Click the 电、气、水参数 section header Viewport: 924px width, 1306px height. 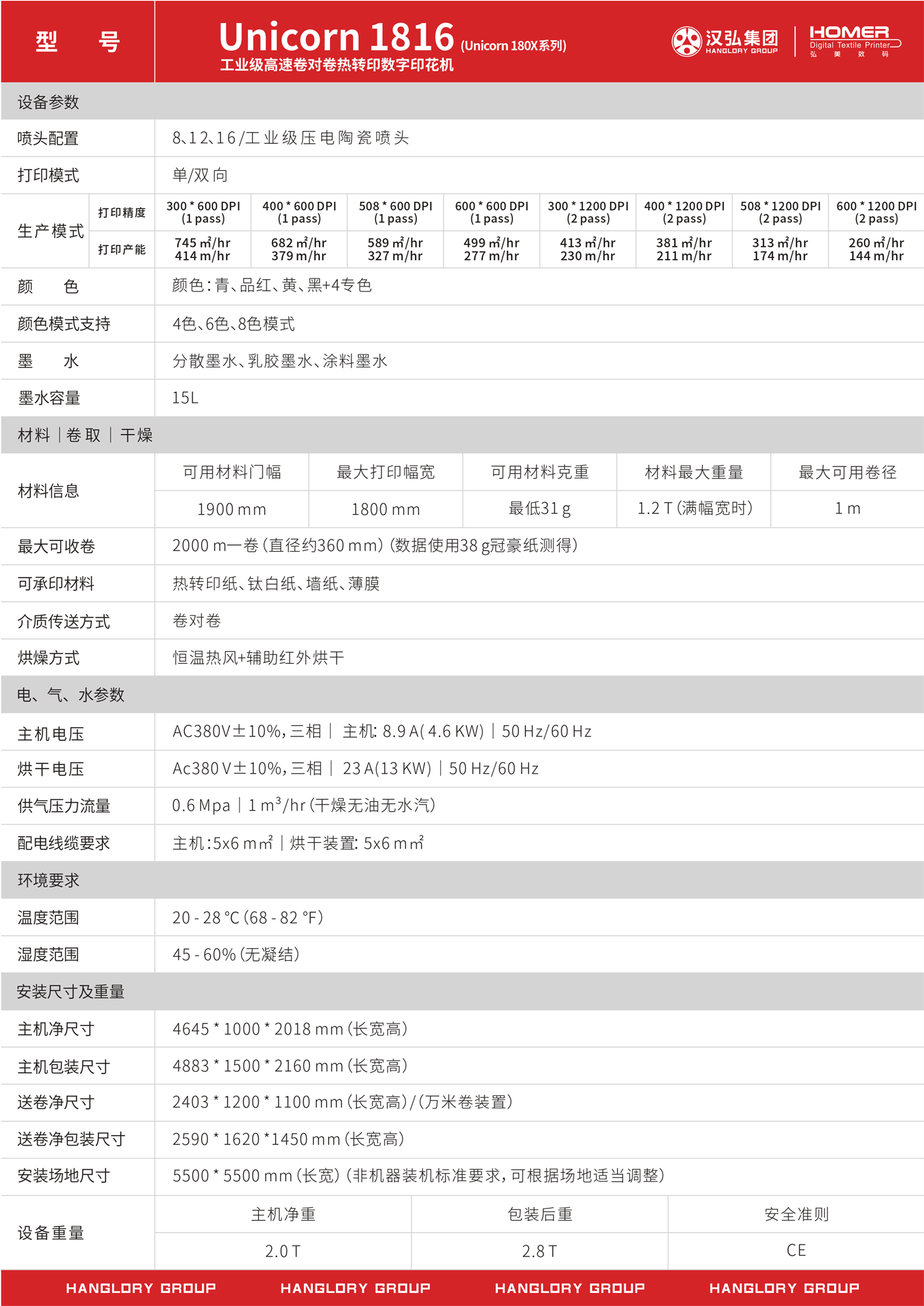71,695
